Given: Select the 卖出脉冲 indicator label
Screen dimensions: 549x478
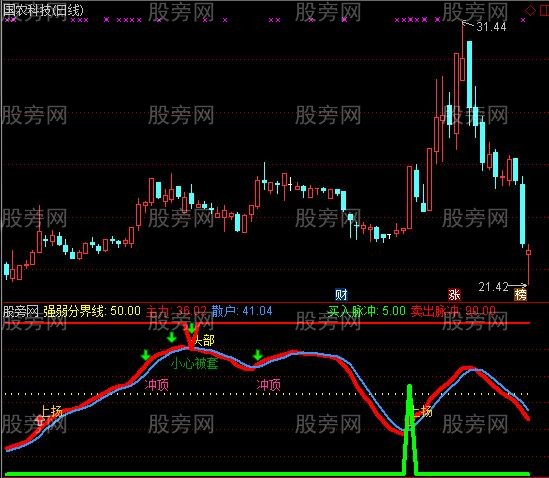Looking at the screenshot, I should tap(453, 311).
